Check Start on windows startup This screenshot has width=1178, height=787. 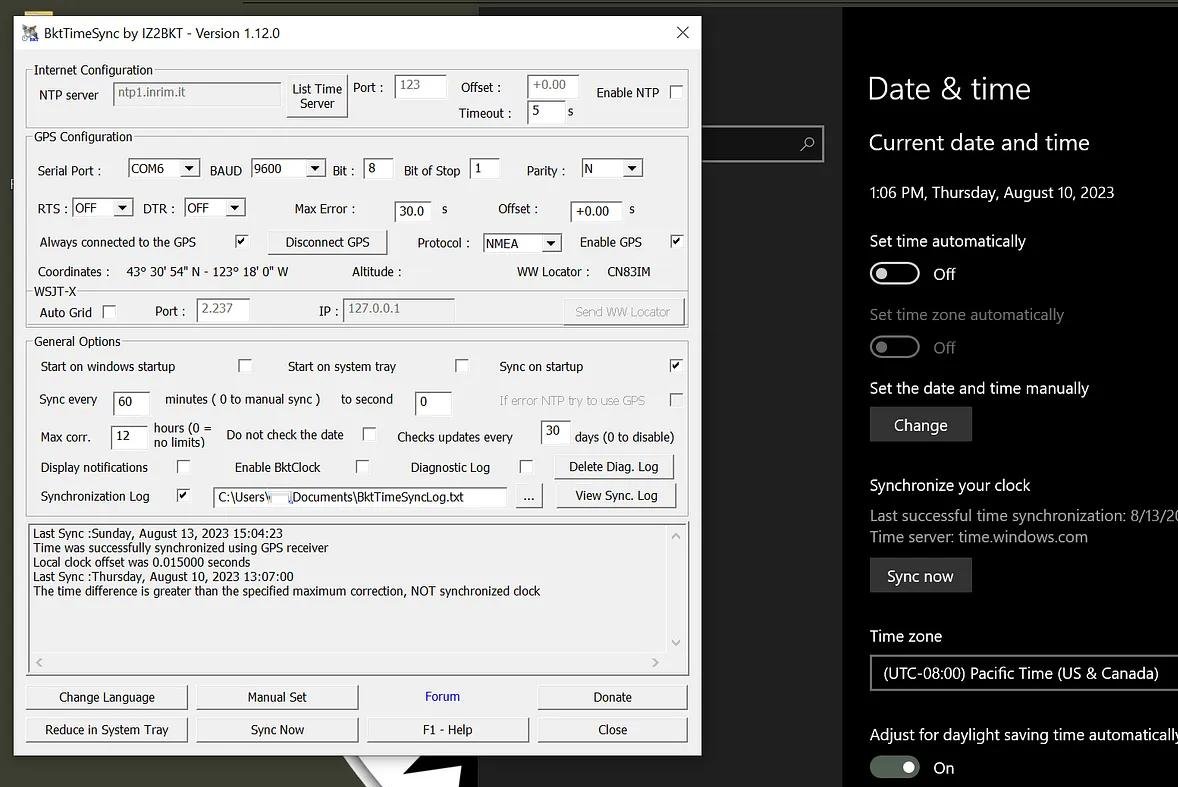(245, 366)
